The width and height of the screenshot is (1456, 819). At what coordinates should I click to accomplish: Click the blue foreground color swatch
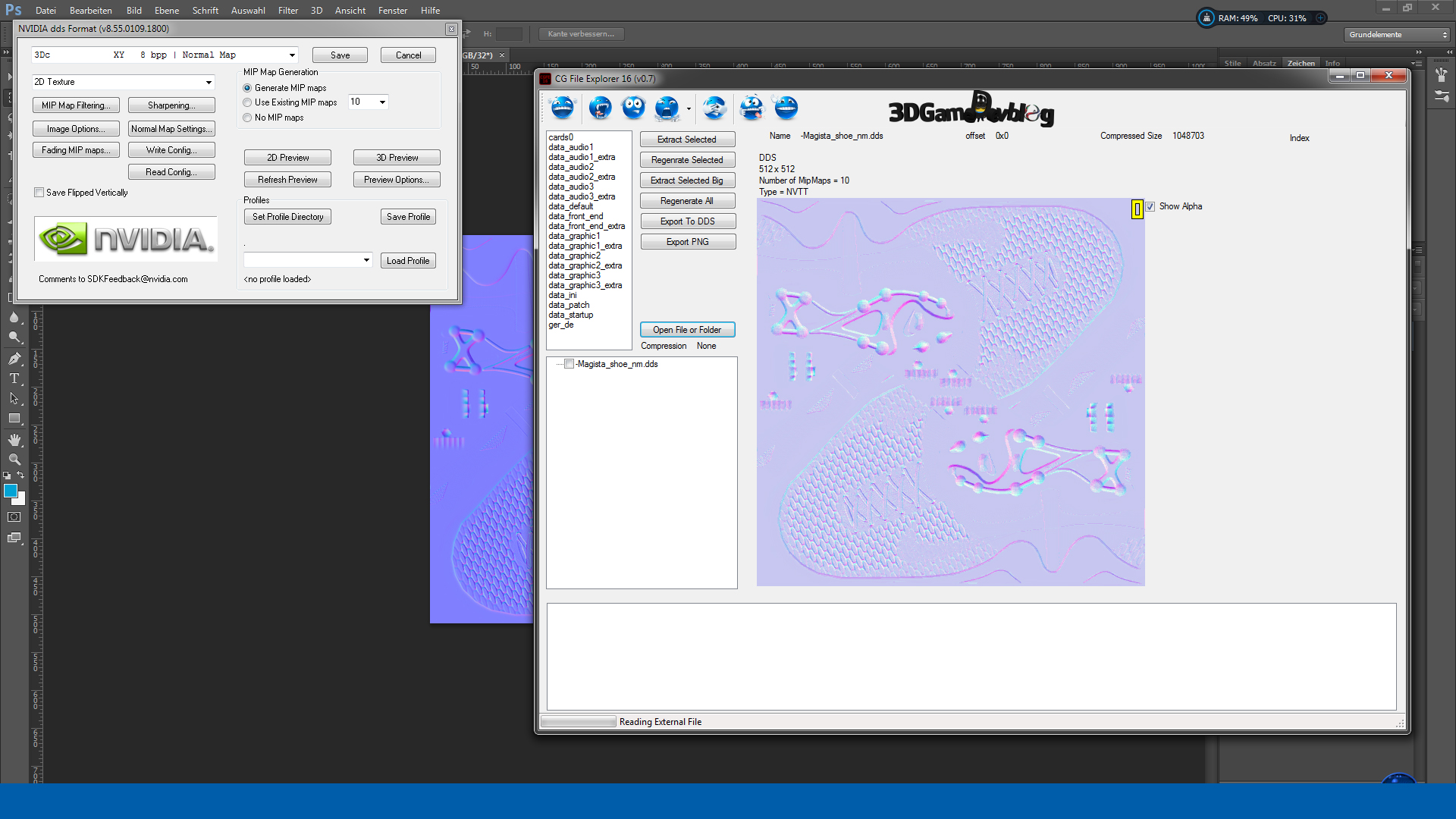tap(10, 491)
